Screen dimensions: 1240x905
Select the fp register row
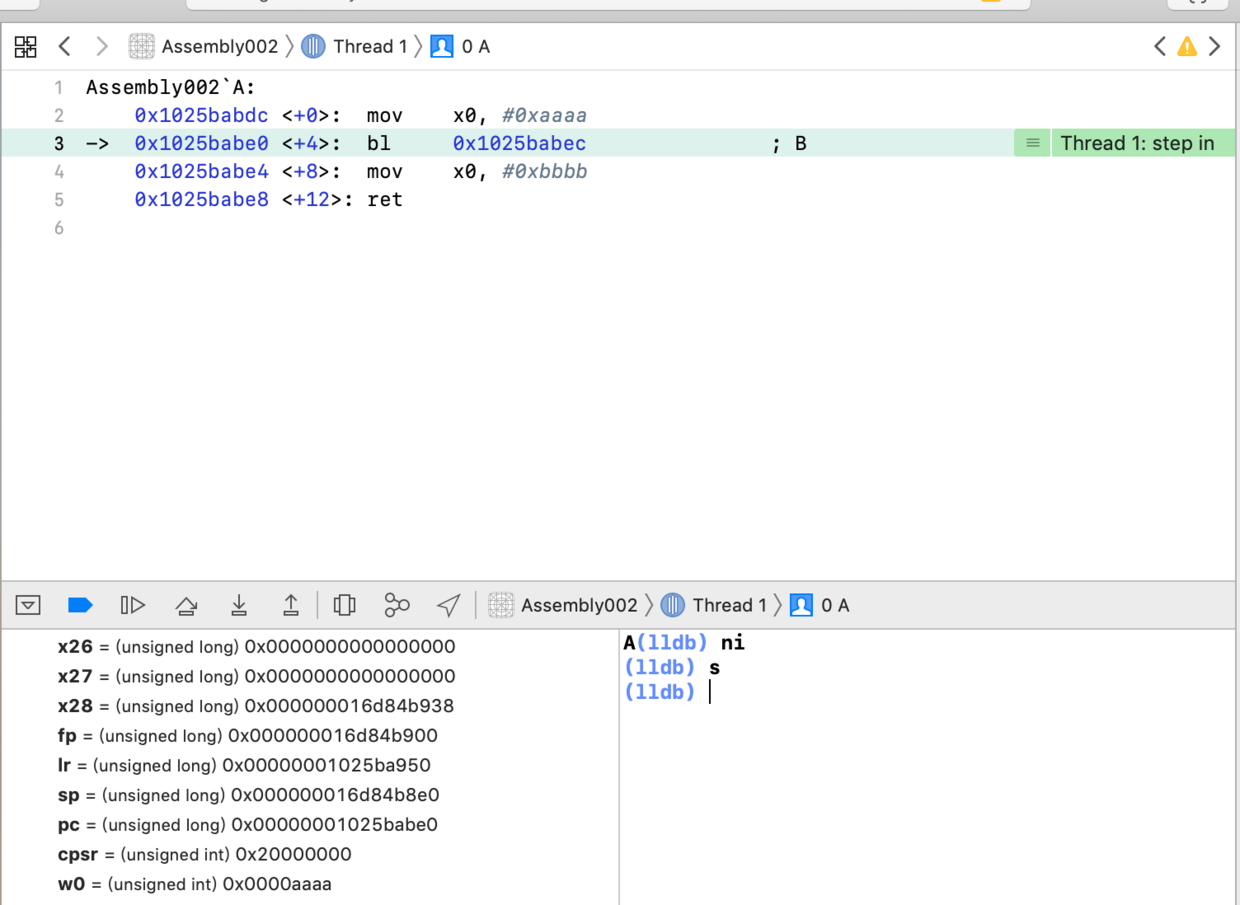point(248,736)
